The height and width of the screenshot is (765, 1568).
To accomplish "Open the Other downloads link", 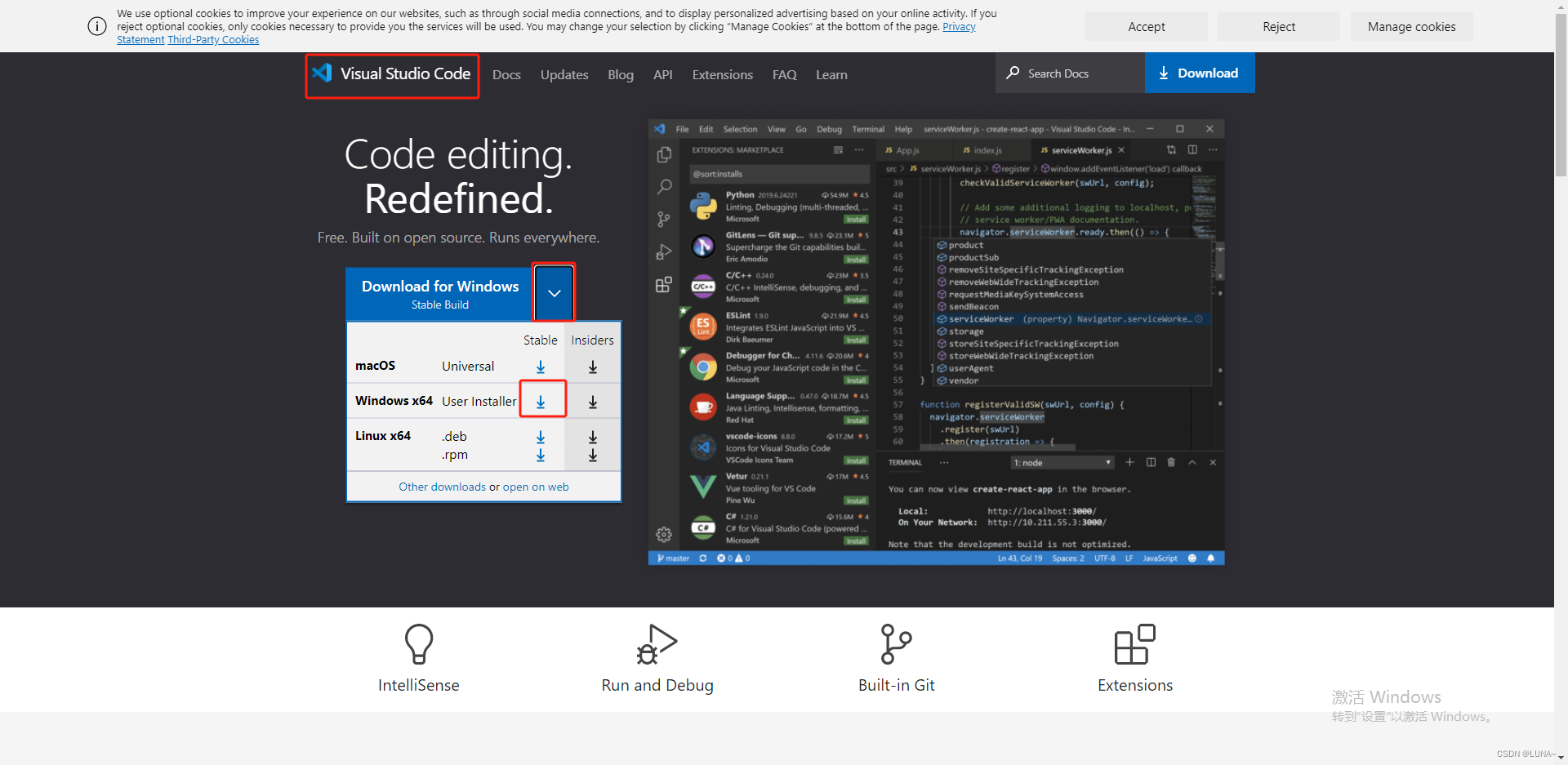I will [442, 486].
